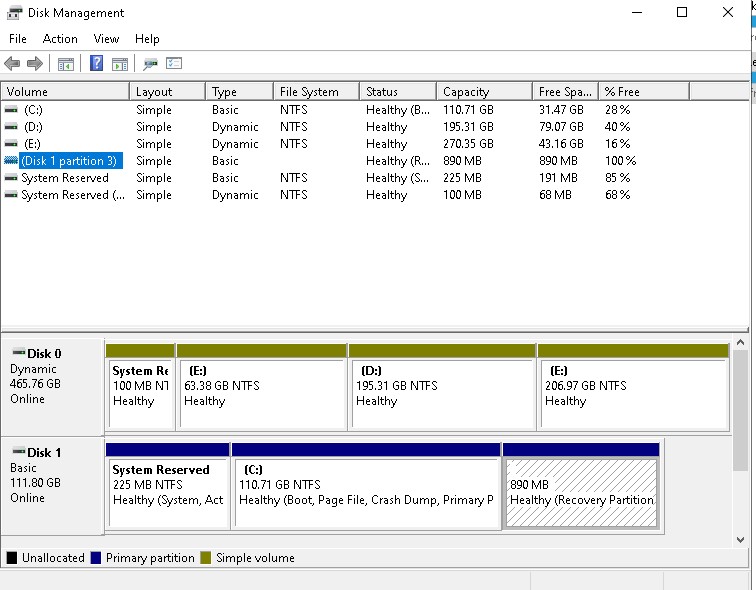Sort by the Volume column header
The image size is (756, 590).
coord(65,92)
